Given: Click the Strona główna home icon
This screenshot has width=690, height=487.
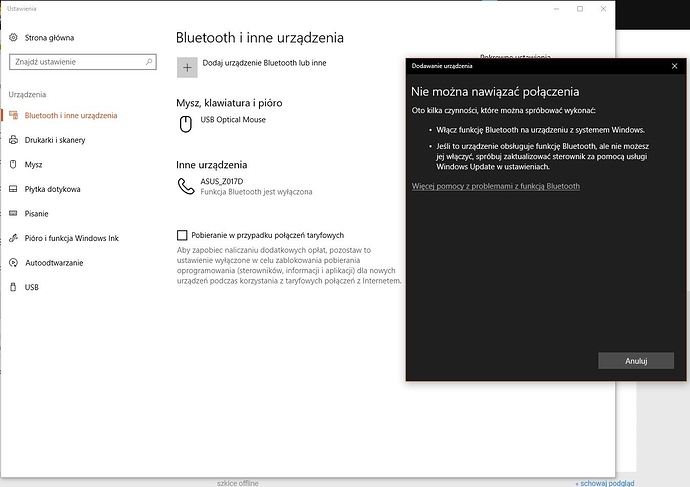Looking at the screenshot, I should tap(13, 37).
